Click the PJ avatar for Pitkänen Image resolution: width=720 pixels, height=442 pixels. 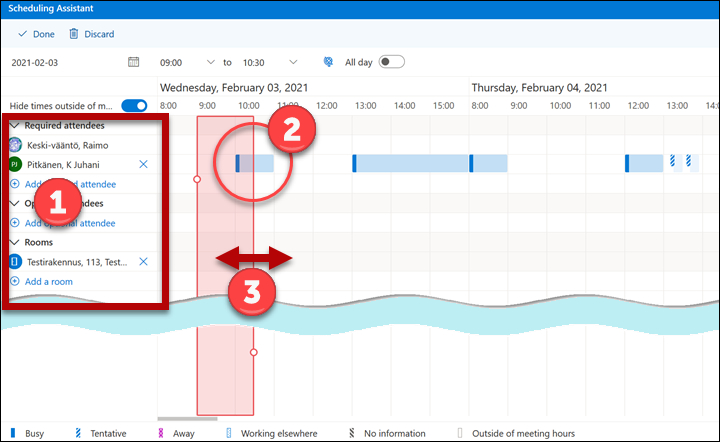point(15,164)
